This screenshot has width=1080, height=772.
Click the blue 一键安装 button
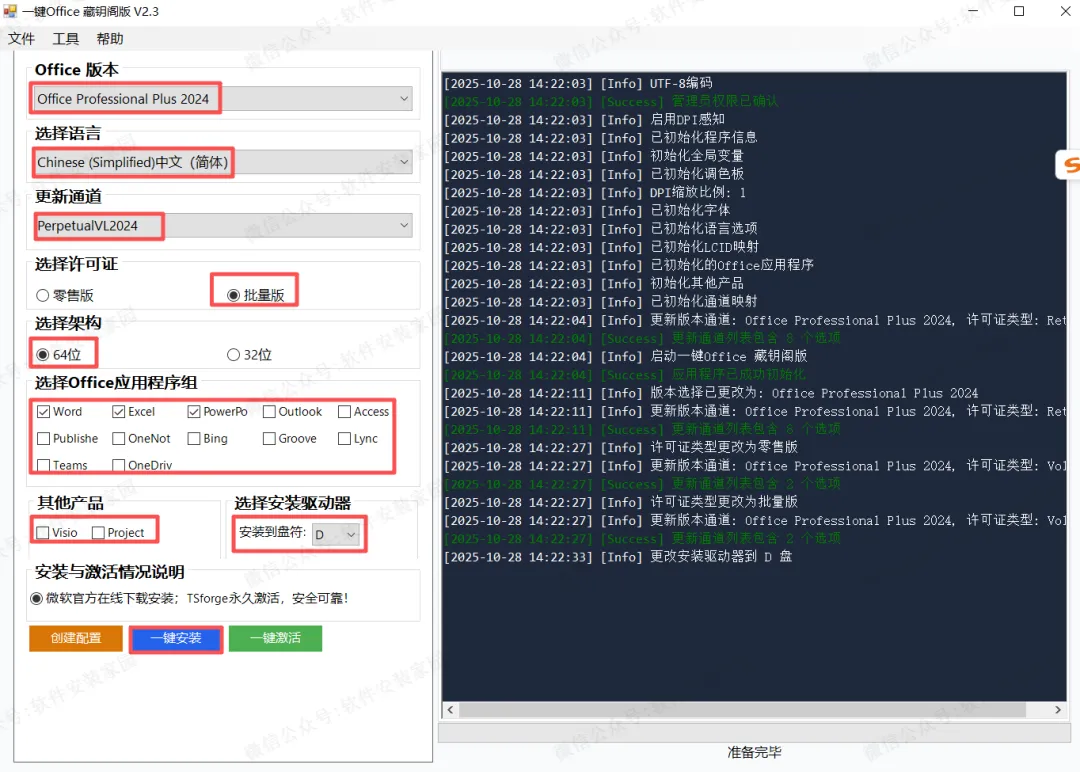click(x=176, y=638)
